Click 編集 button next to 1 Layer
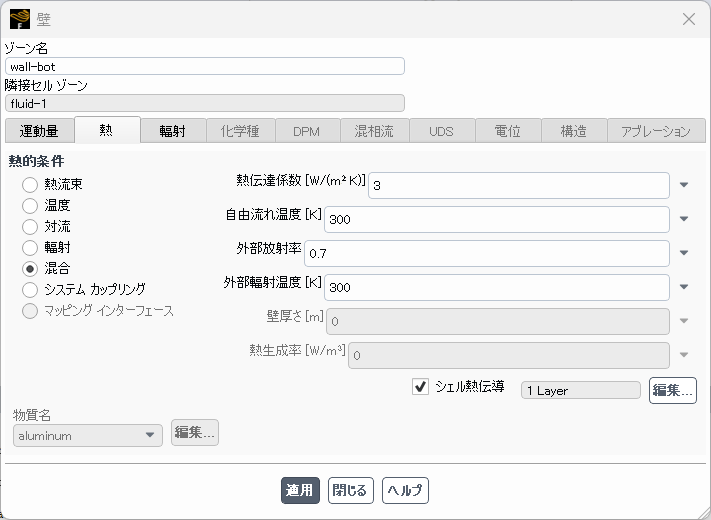 tap(672, 390)
